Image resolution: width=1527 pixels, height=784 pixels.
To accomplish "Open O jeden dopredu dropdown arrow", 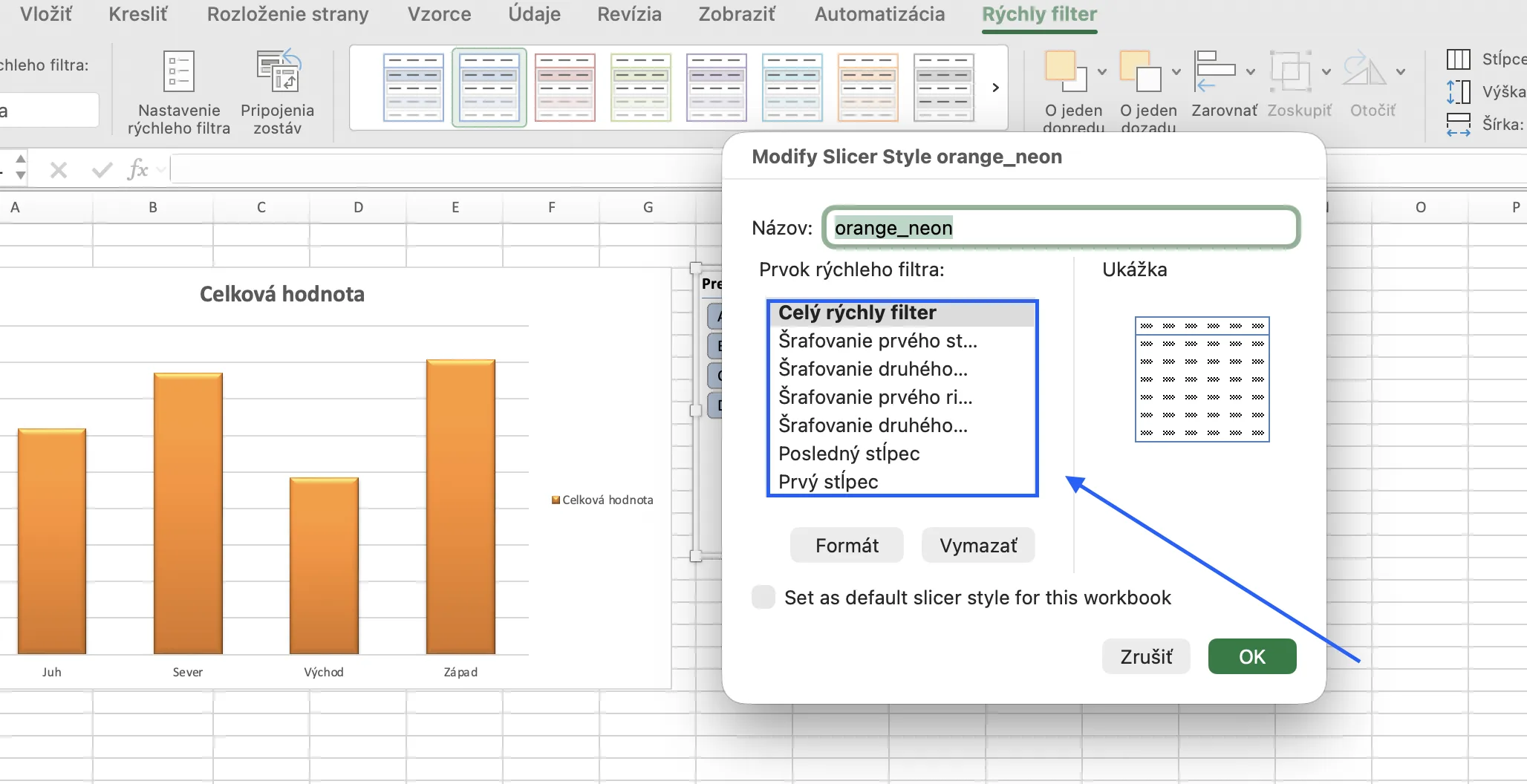I will (1102, 72).
